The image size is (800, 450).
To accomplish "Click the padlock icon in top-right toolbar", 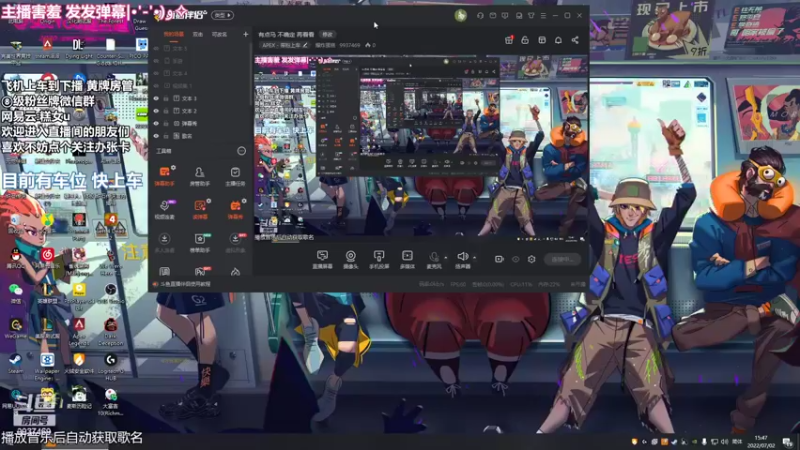I will coord(525,40).
